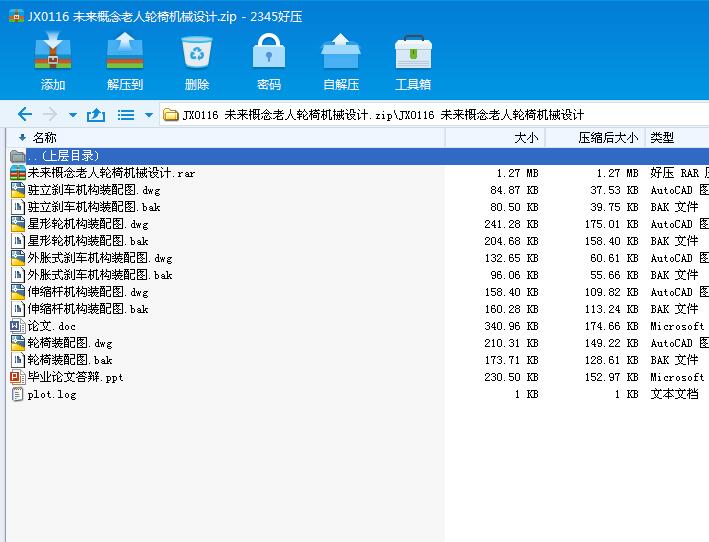Click the text file icon beside plot.log
Screen dimensions: 709x542
(x=18, y=394)
